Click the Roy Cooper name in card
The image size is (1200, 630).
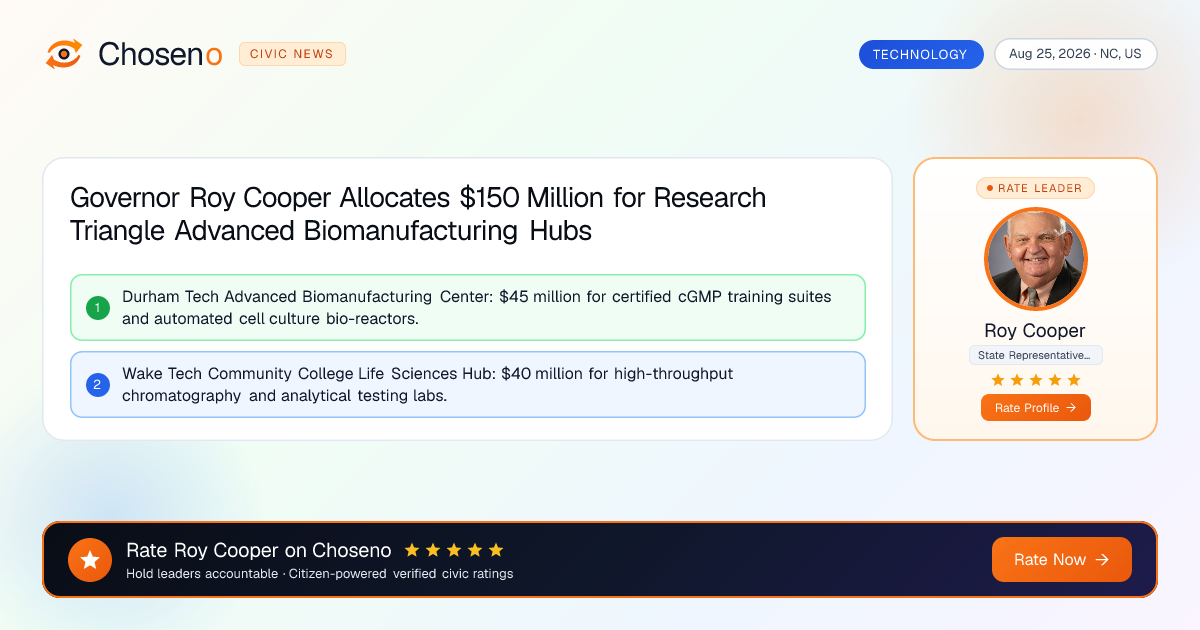pos(1035,331)
